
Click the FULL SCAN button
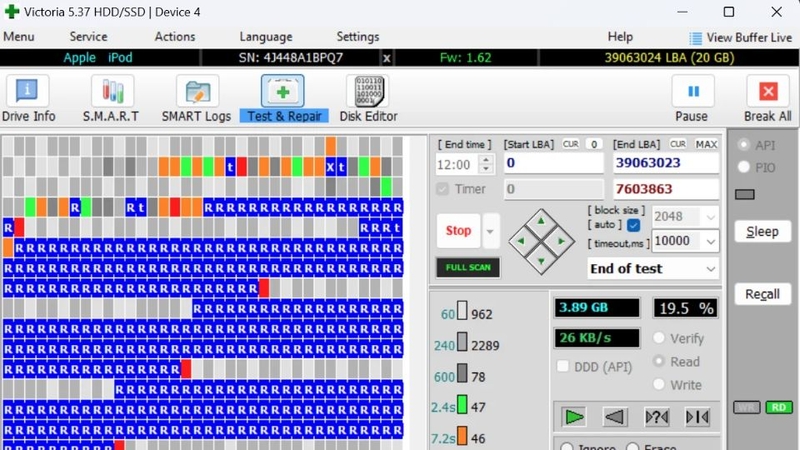pos(468,267)
